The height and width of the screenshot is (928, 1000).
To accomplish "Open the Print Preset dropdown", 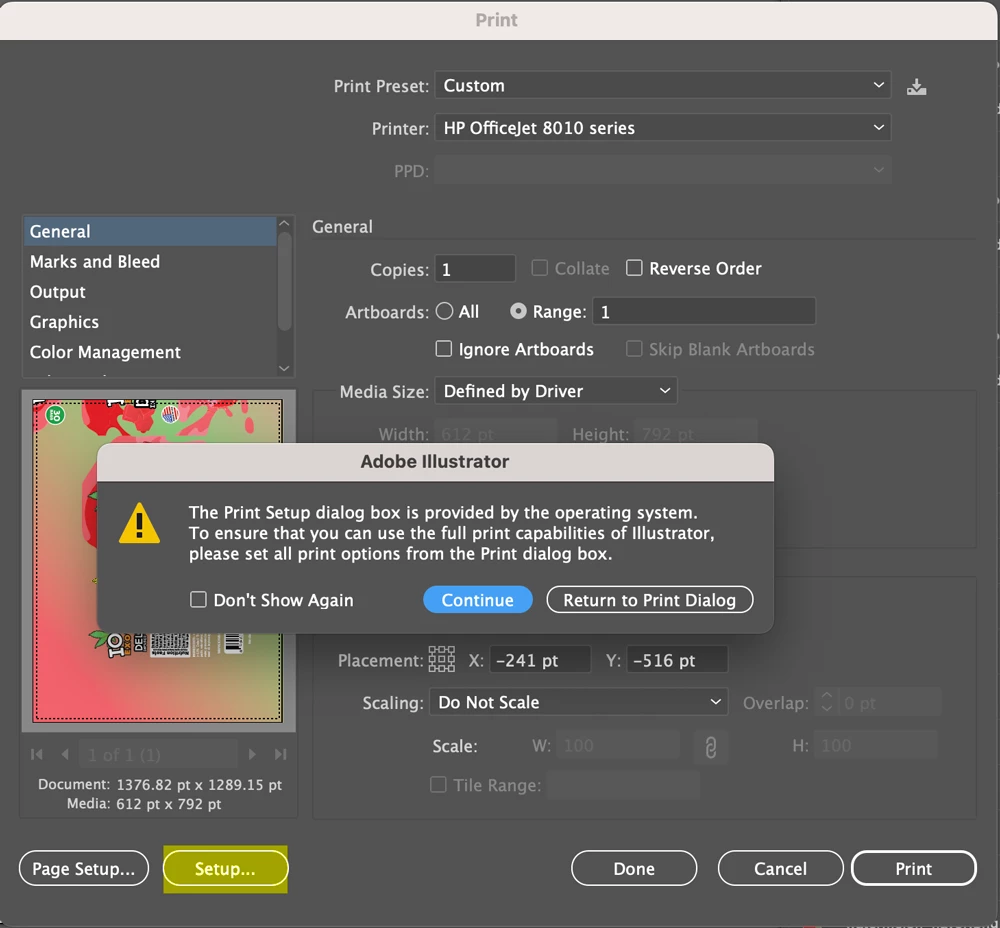I will (x=663, y=85).
